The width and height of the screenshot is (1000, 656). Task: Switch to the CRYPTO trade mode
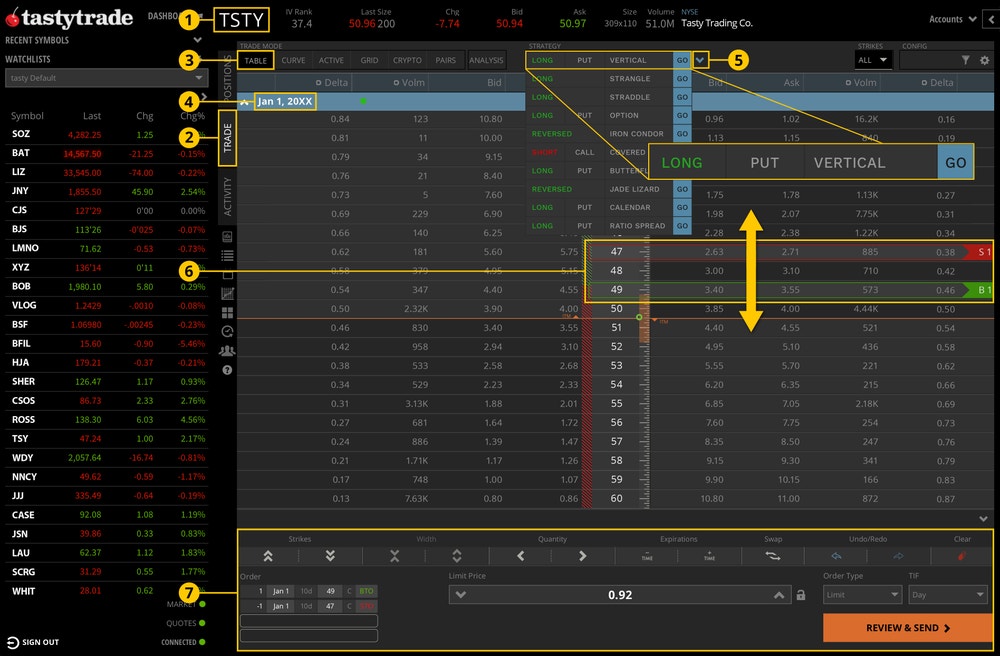click(x=407, y=60)
